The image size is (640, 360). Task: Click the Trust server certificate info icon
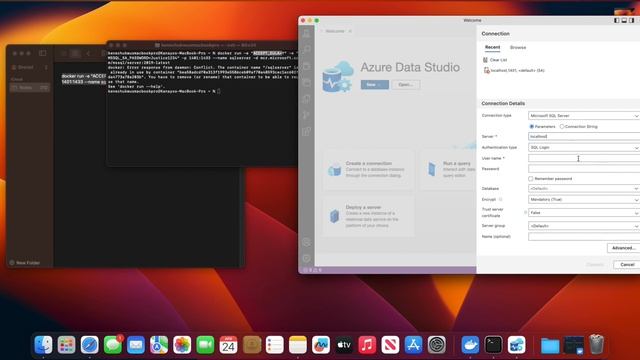[x=525, y=213]
